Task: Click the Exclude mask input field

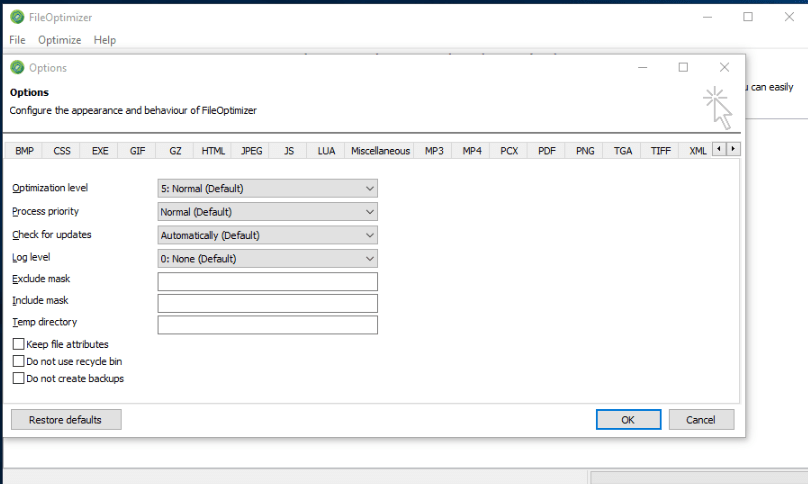Action: (267, 281)
